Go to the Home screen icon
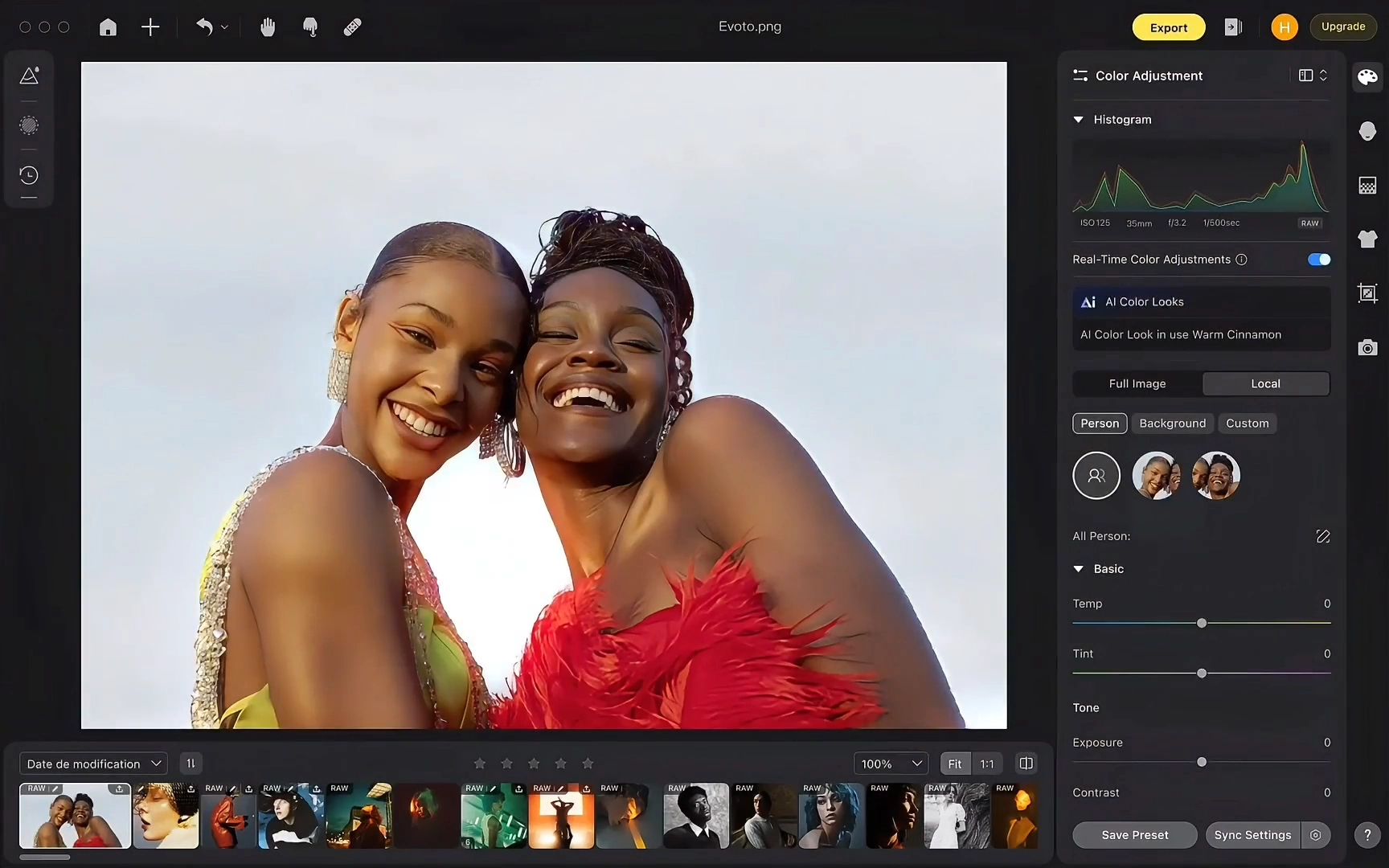 [x=108, y=27]
